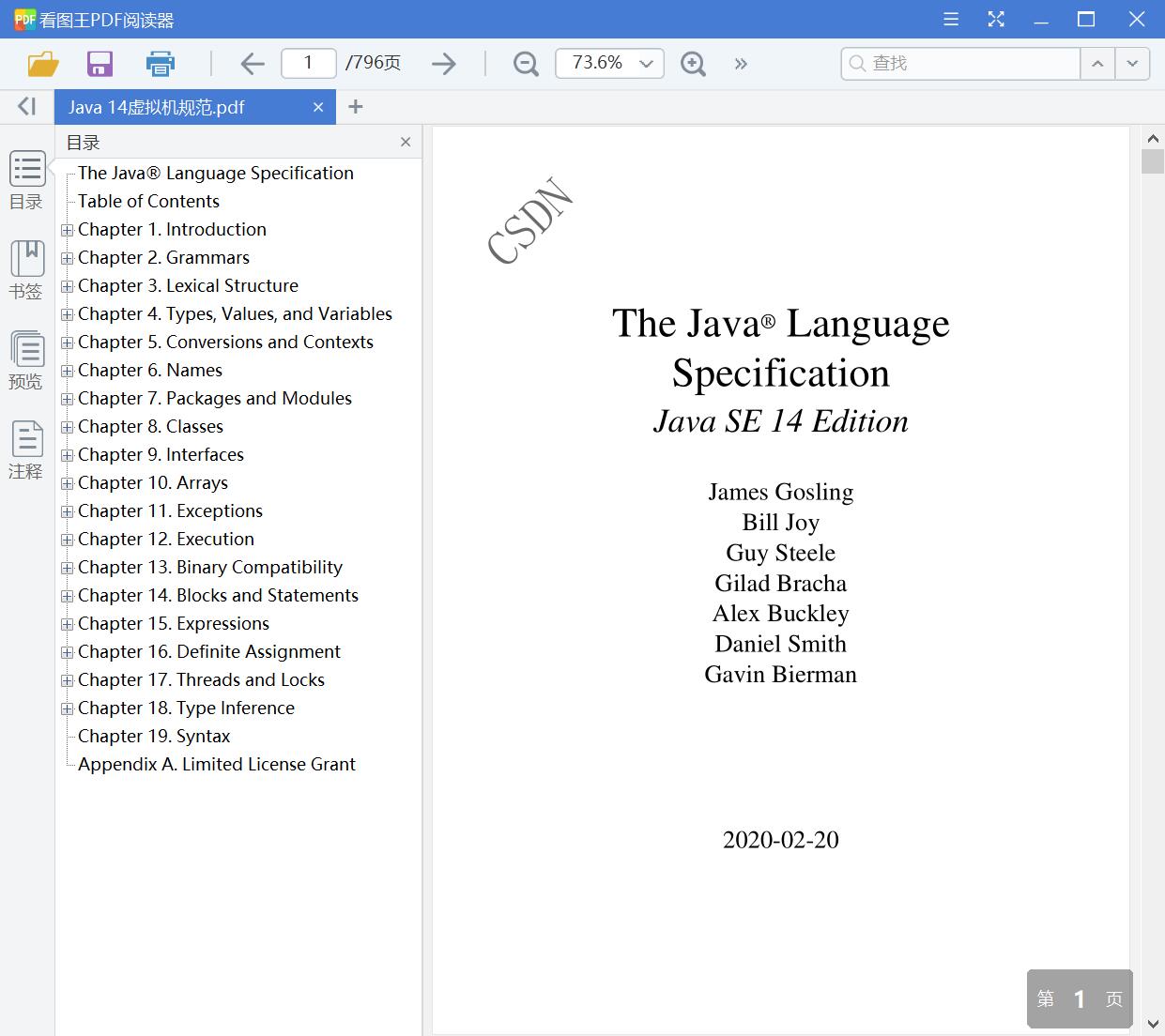Open the application hamburger menu in title bar
The width and height of the screenshot is (1165, 1036).
(x=951, y=19)
